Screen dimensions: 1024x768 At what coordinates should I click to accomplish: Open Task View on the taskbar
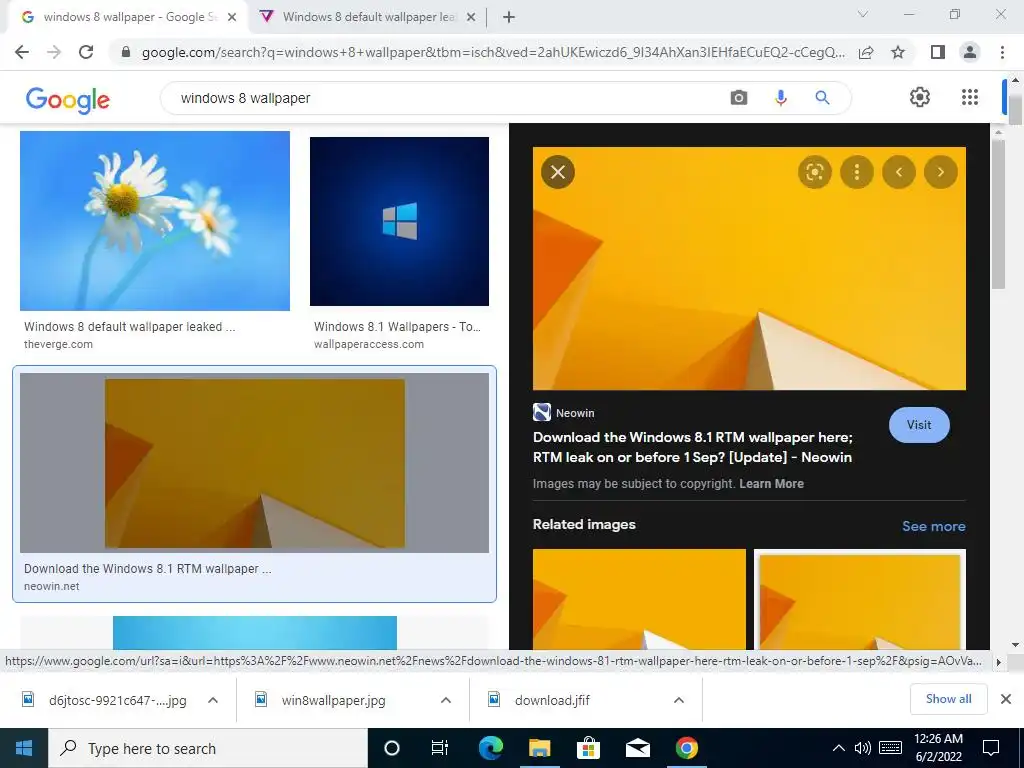[x=440, y=748]
